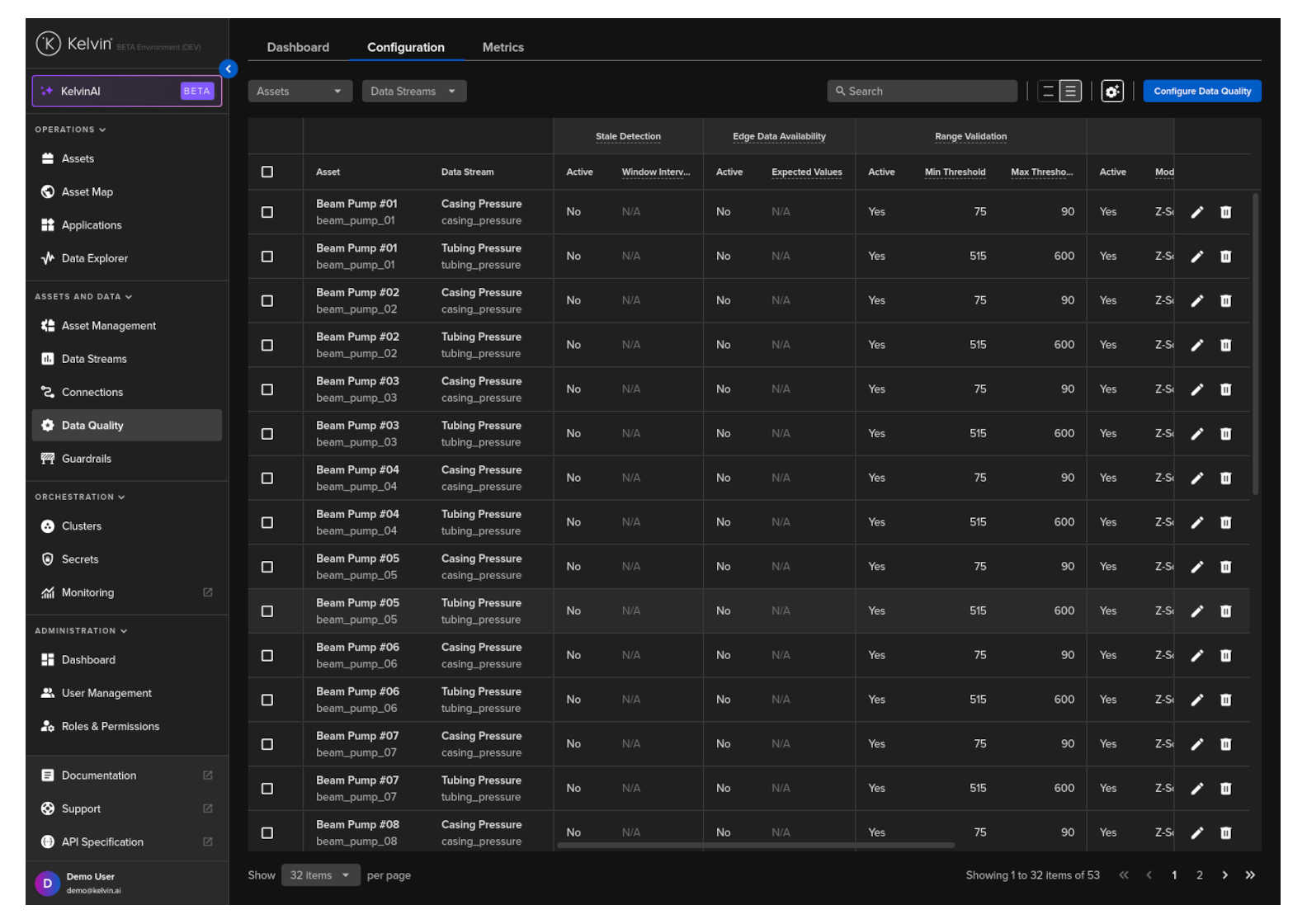Tick the checkbox for Beam Pump #06 Tubing Pressure
1307x924 pixels.
(267, 700)
